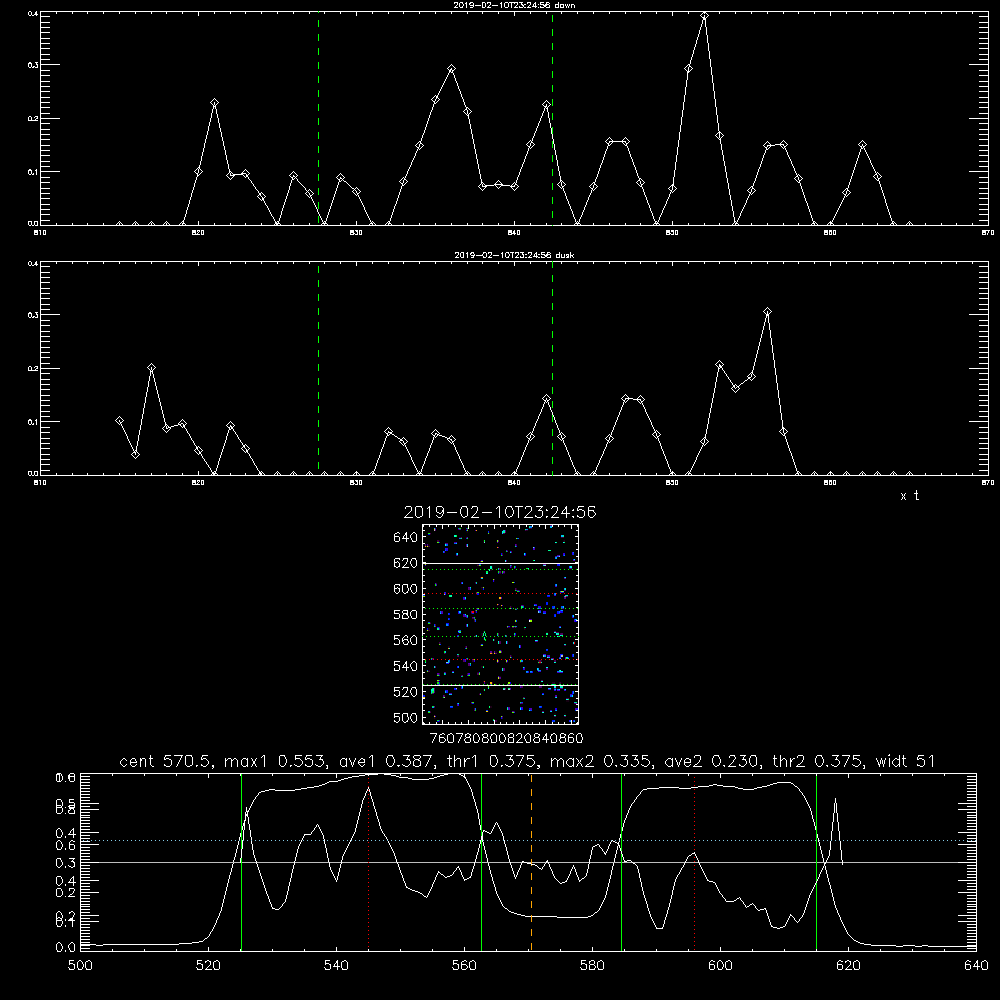Click the 'widt 51' value in stats line
Screen dimensions: 1000x1000
905,761
